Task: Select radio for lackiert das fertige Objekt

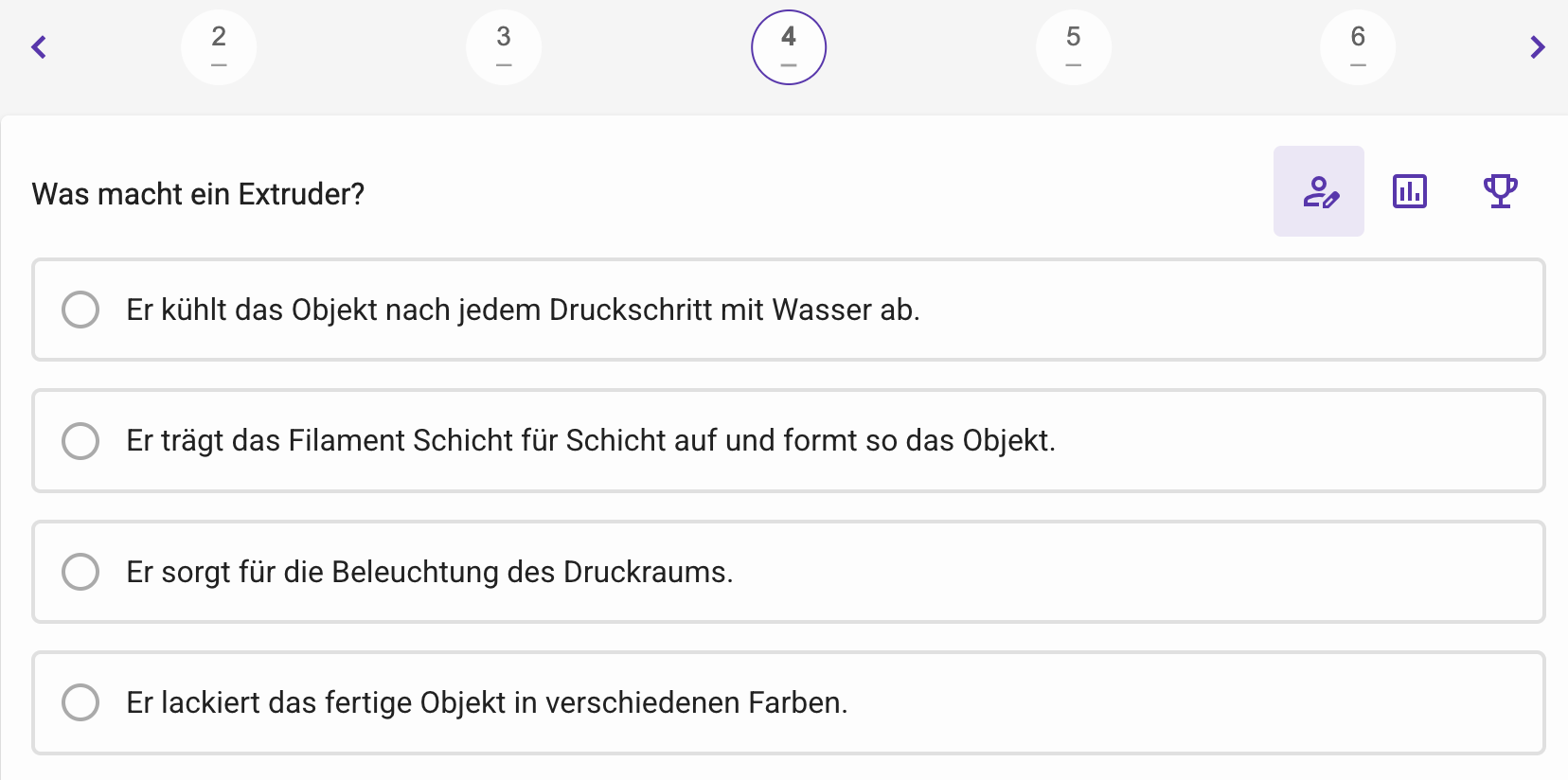Action: pyautogui.click(x=80, y=702)
